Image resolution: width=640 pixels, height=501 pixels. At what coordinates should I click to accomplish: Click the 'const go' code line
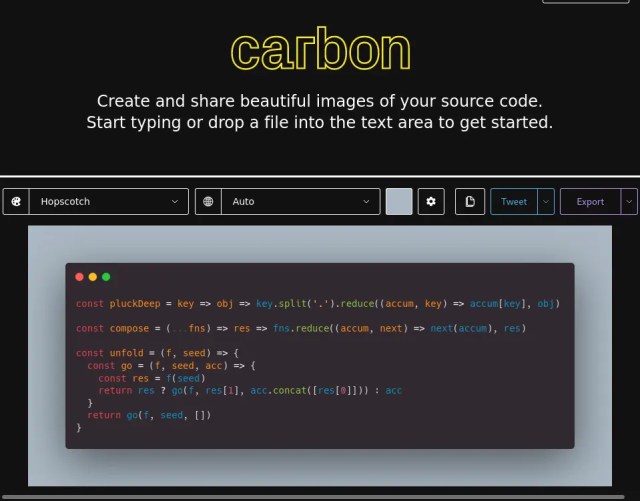pos(171,365)
